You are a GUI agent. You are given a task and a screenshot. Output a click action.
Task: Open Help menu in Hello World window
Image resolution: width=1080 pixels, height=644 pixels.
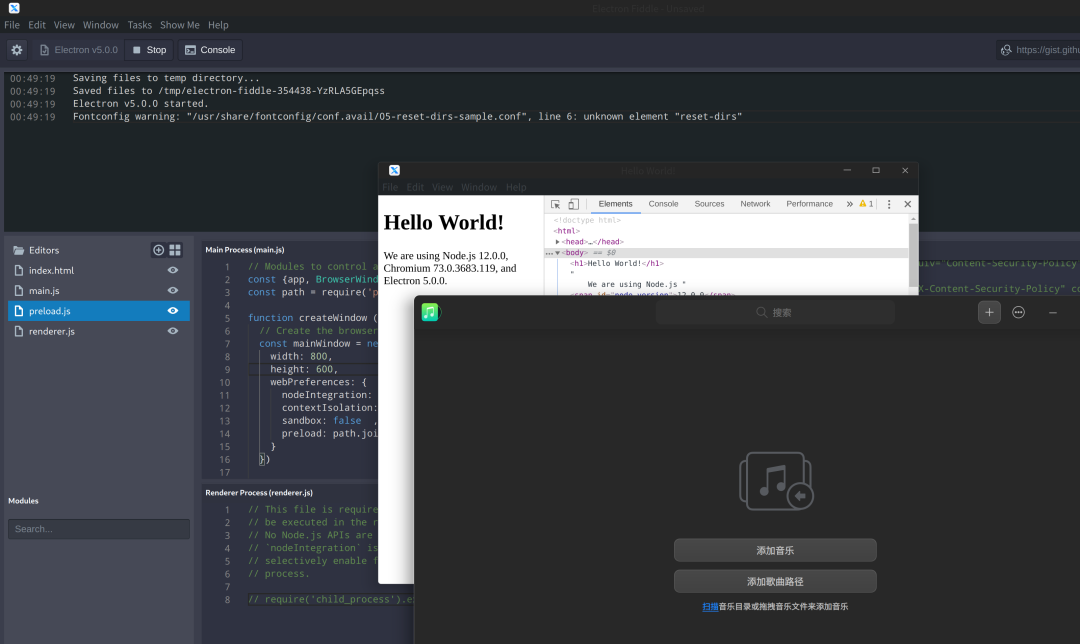tap(516, 187)
